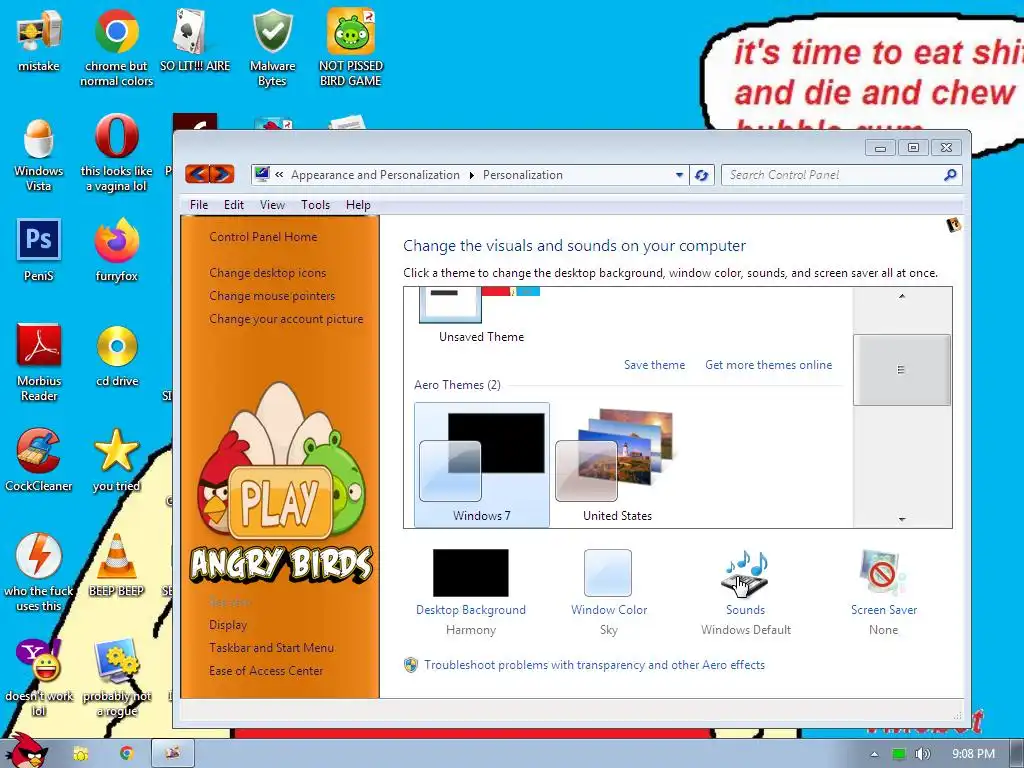Click the green network tray icon

point(899,754)
